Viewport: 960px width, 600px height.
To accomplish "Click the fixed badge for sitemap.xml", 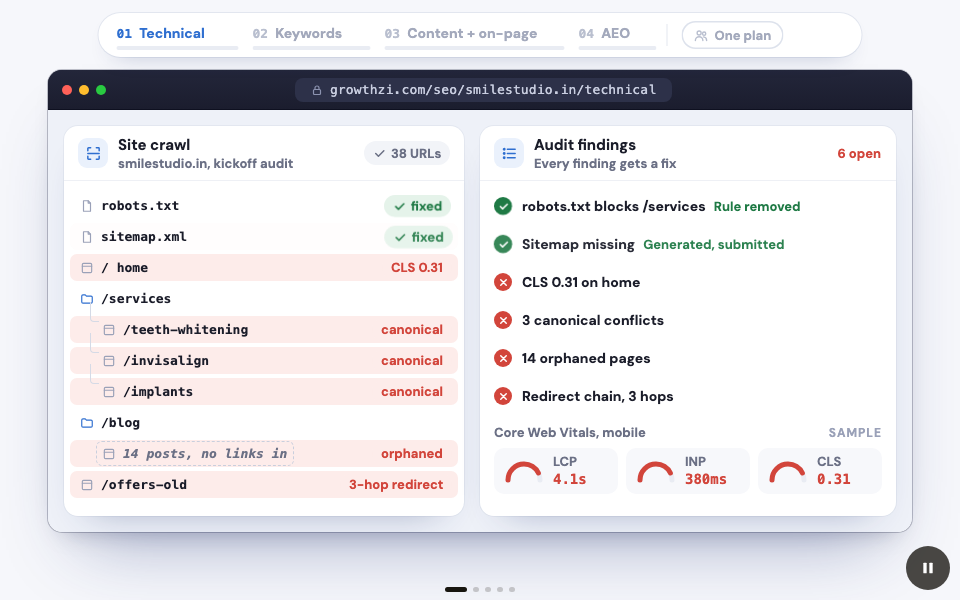I will pyautogui.click(x=418, y=238).
